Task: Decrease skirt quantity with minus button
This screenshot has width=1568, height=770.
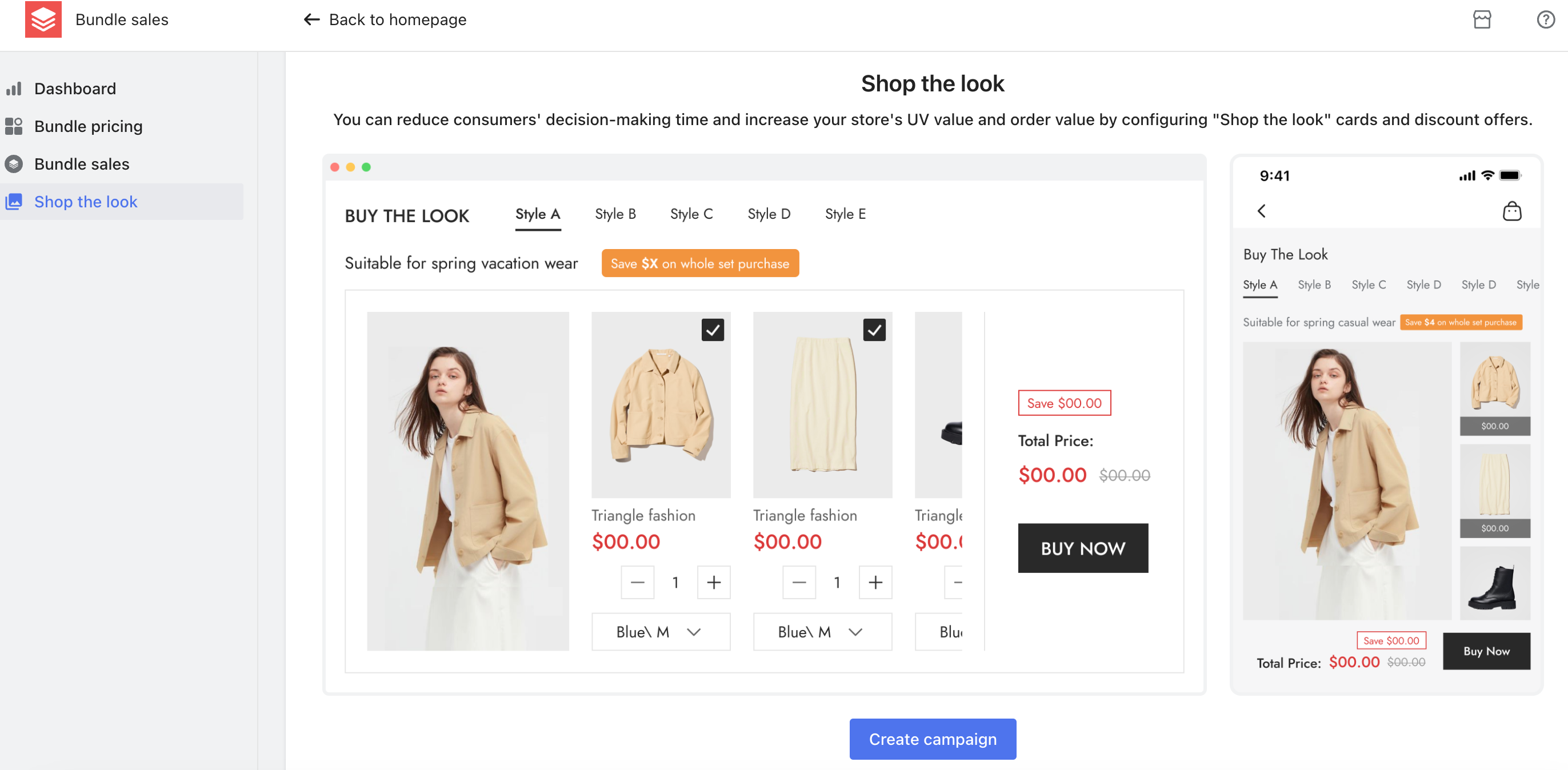Action: click(799, 583)
